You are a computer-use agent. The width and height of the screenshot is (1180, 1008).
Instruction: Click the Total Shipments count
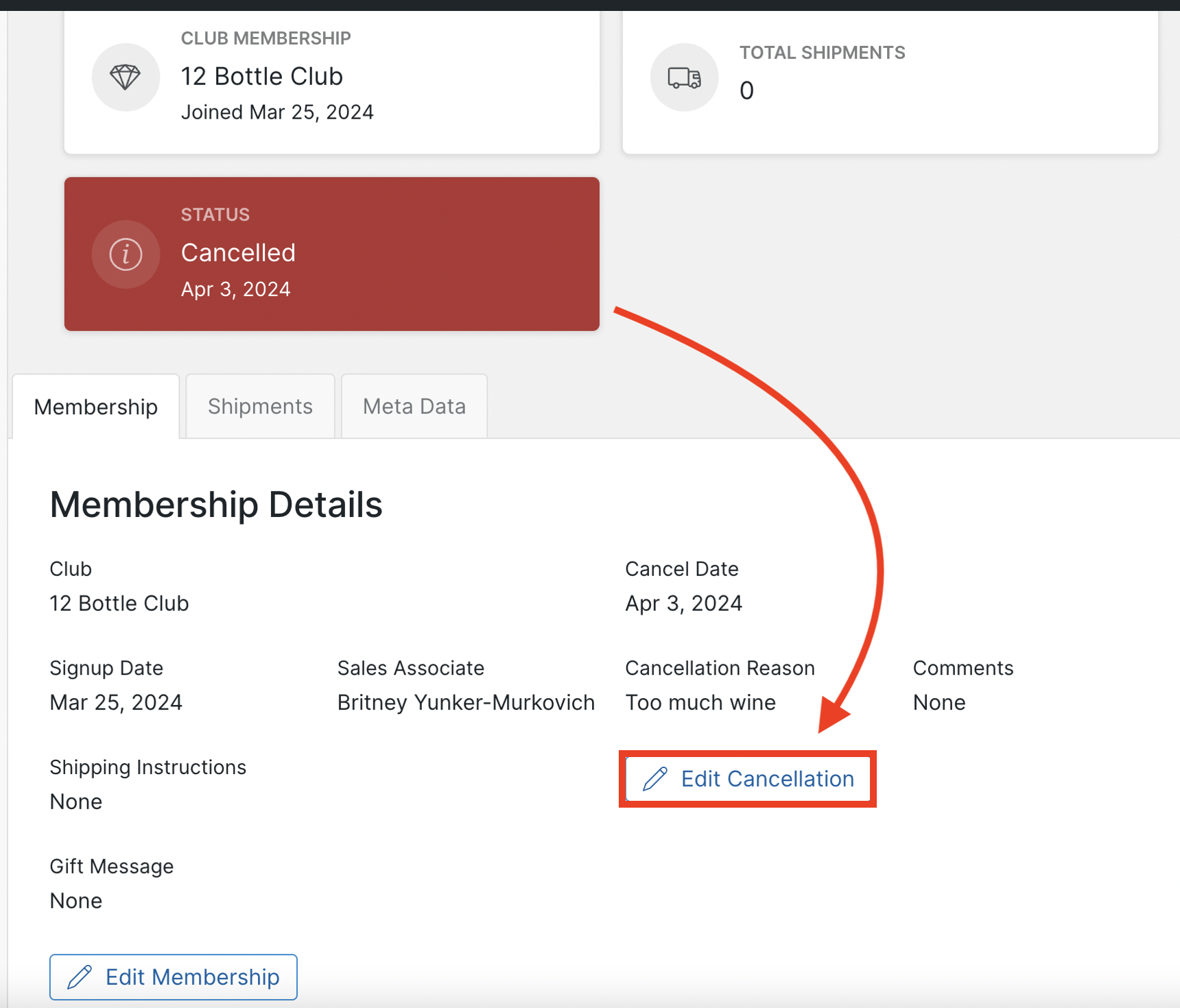(x=746, y=90)
